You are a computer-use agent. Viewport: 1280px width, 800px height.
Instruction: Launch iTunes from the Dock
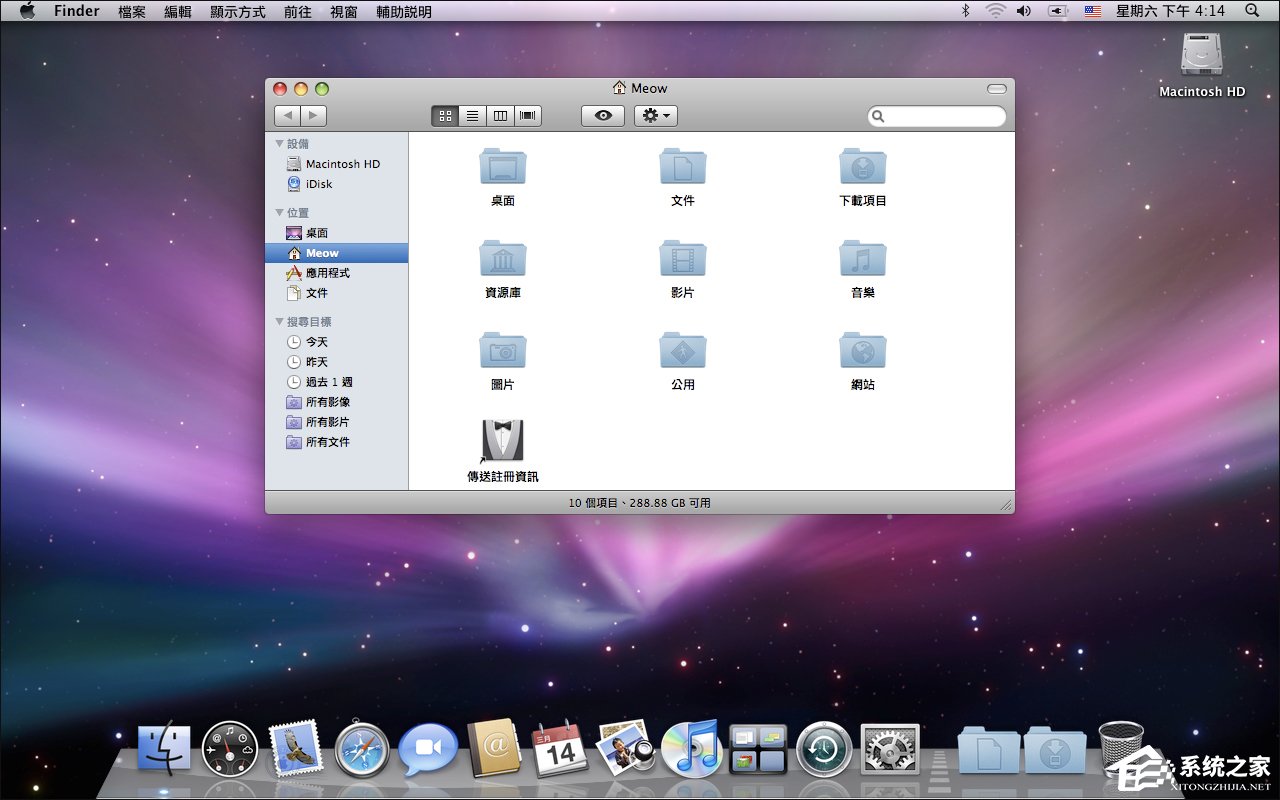pyautogui.click(x=692, y=746)
